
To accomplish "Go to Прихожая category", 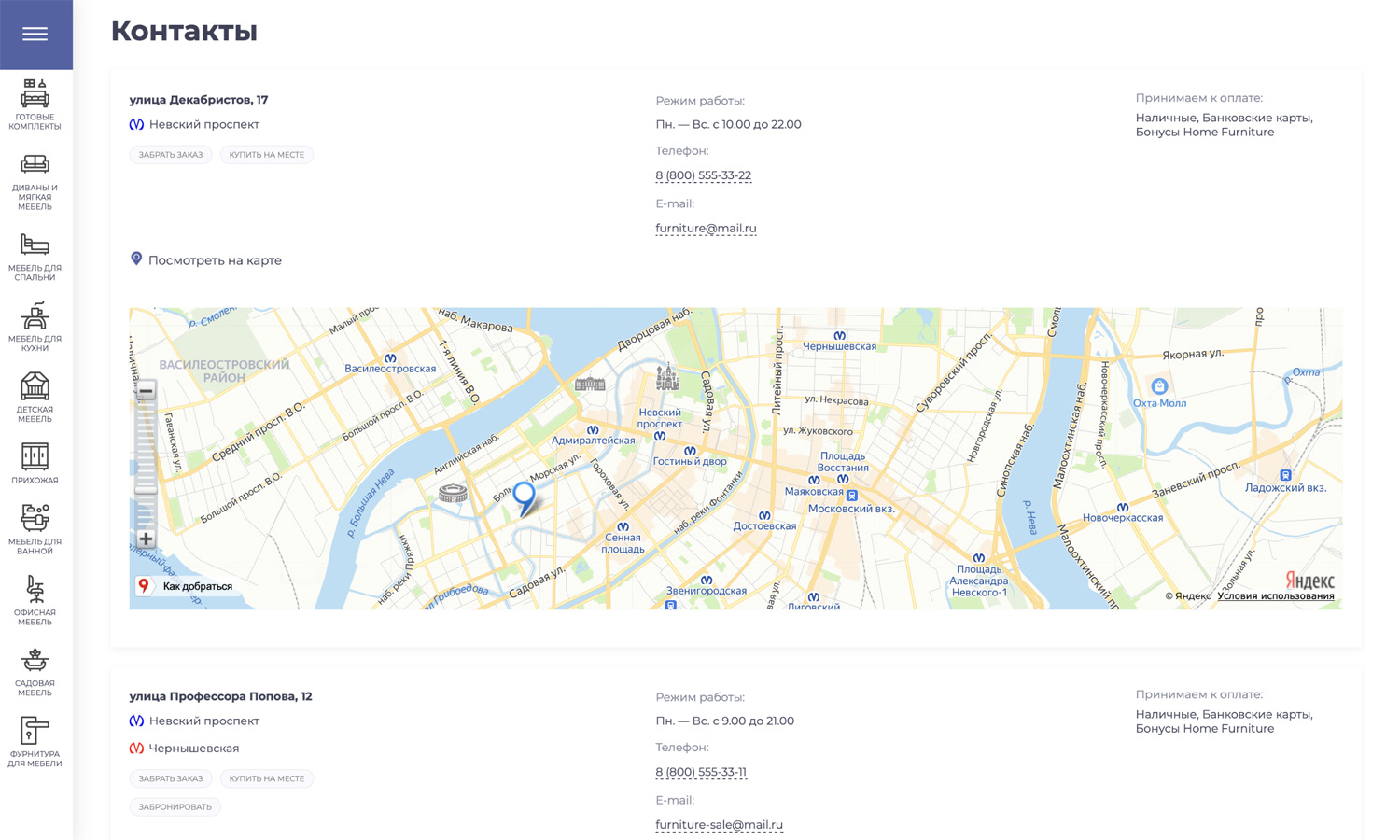I will pyautogui.click(x=35, y=464).
